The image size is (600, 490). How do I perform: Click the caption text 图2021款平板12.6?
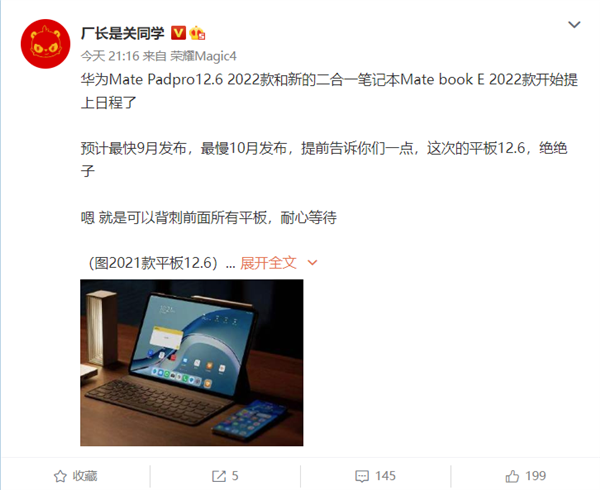(153, 263)
